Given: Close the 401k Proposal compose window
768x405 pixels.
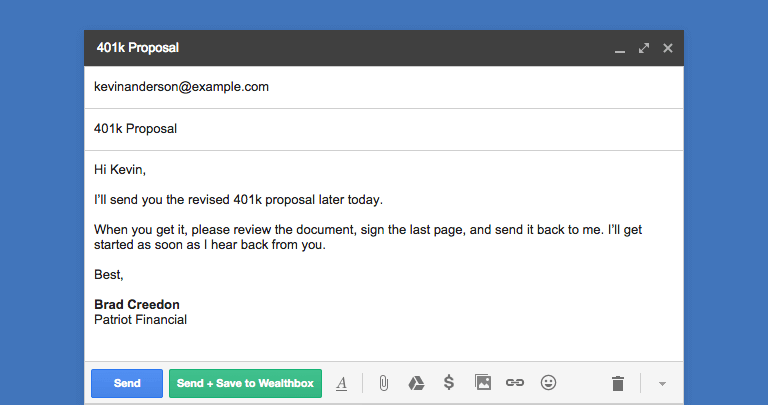Looking at the screenshot, I should (668, 48).
